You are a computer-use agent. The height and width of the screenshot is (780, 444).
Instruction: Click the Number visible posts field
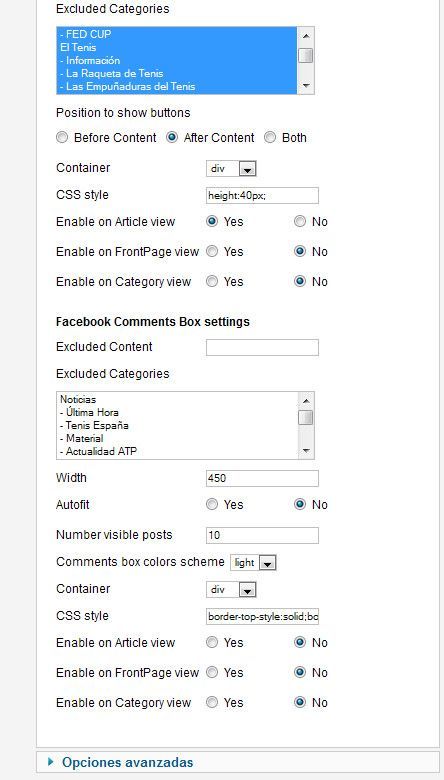[262, 535]
